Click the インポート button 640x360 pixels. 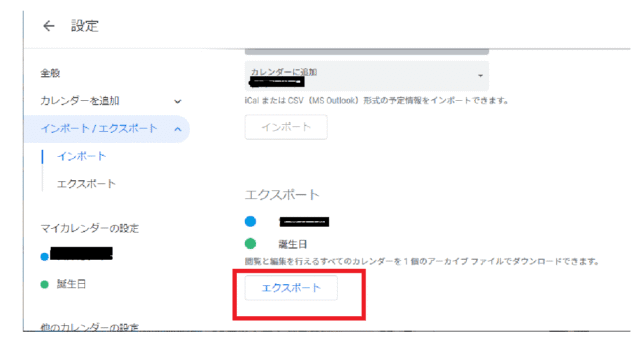[286, 127]
